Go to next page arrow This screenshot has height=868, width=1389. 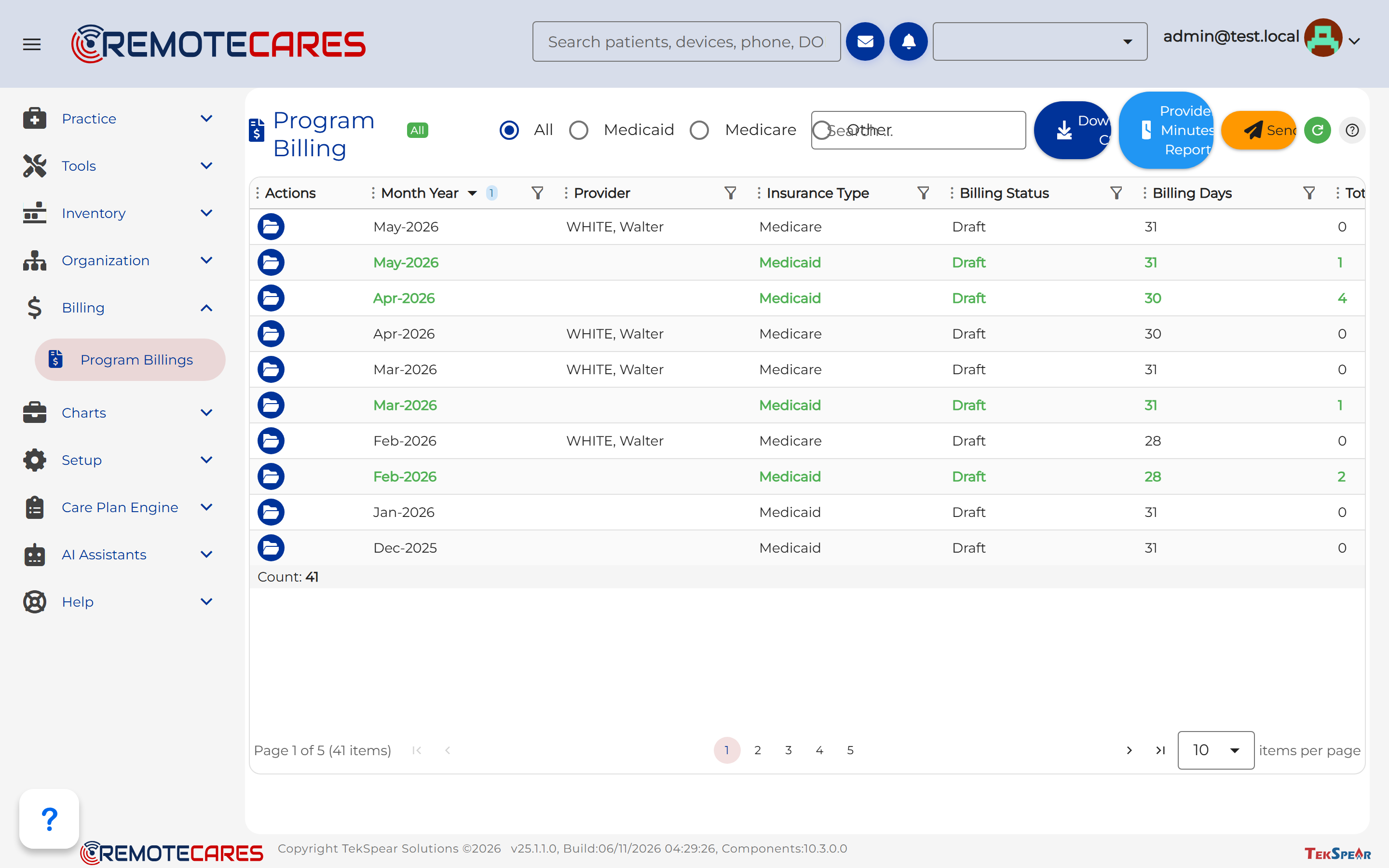1129,750
